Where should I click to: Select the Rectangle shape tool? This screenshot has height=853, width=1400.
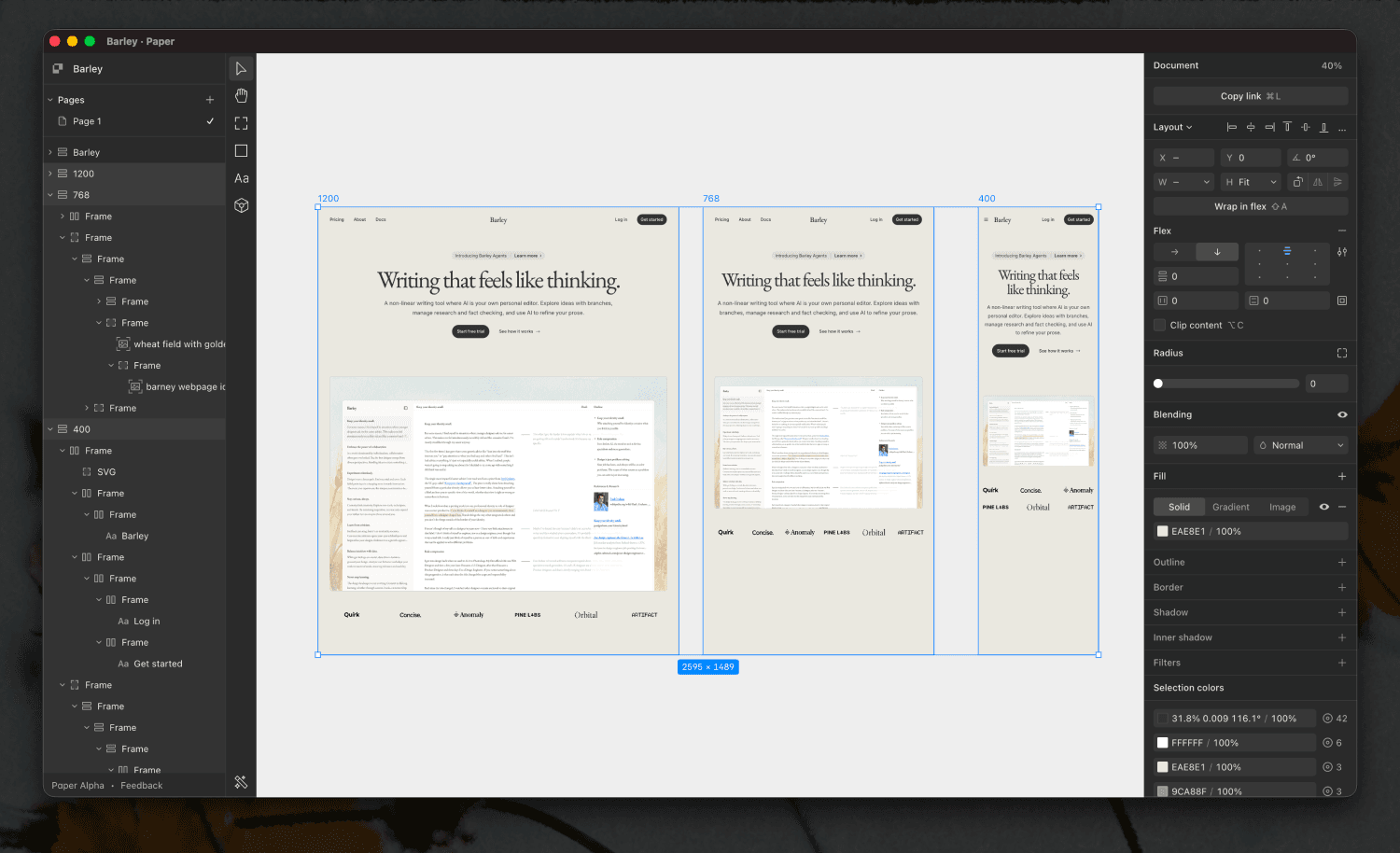(241, 150)
